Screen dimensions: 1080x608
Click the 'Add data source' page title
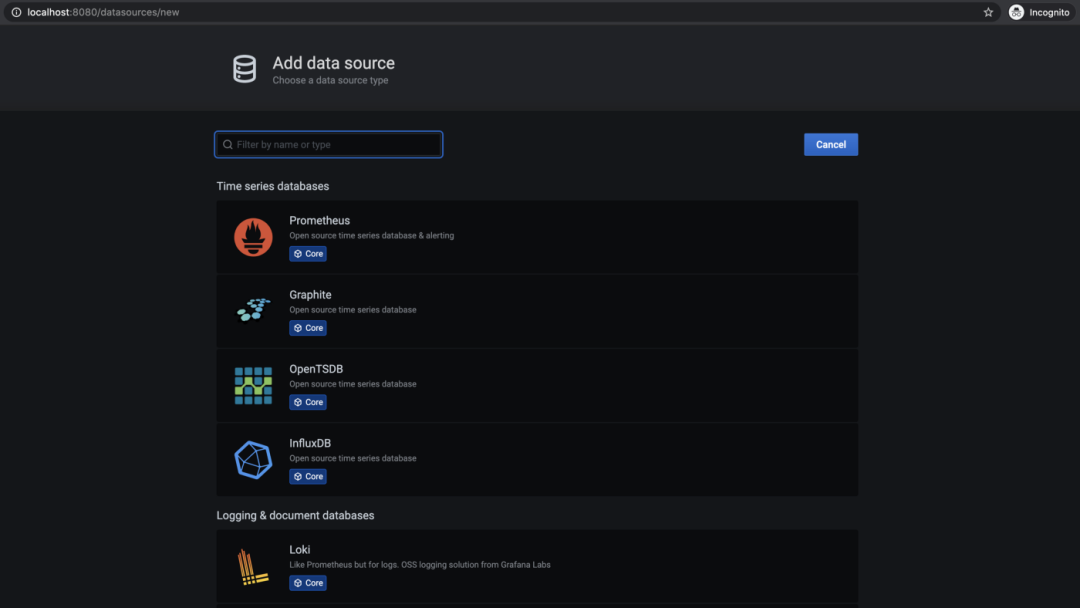(x=333, y=63)
